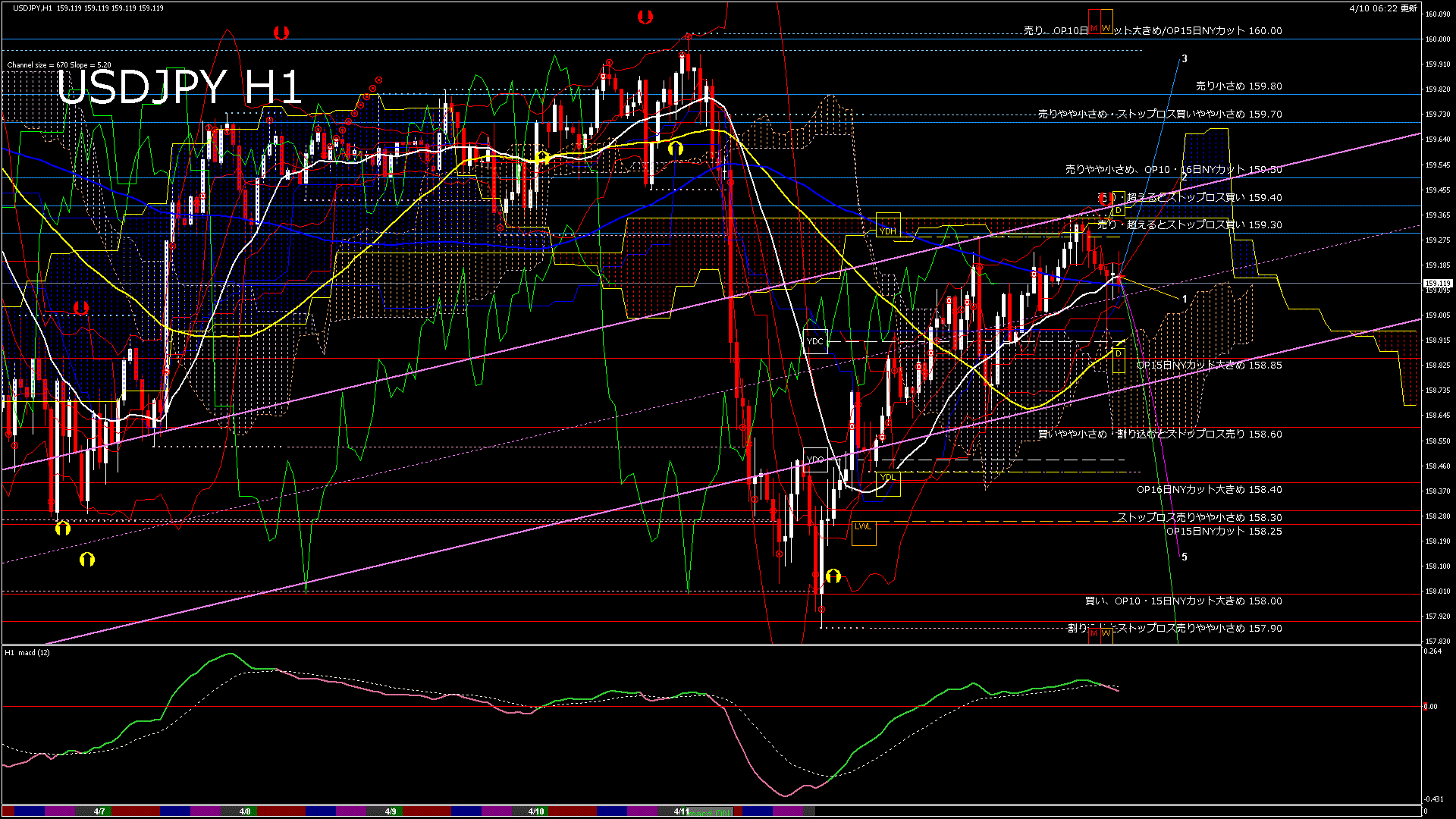Image resolution: width=1456 pixels, height=819 pixels.
Task: Select the YDC label box
Action: pyautogui.click(x=815, y=343)
